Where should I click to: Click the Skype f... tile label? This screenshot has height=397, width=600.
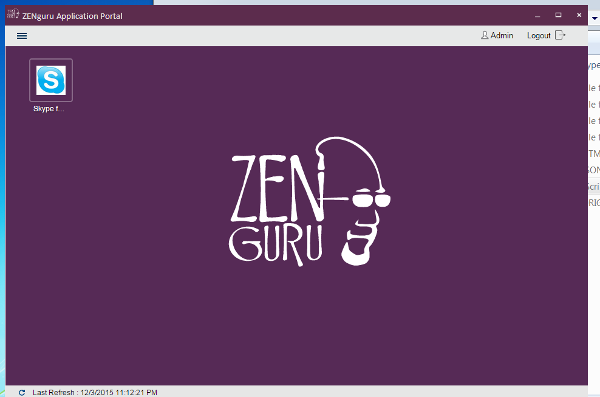pos(49,109)
